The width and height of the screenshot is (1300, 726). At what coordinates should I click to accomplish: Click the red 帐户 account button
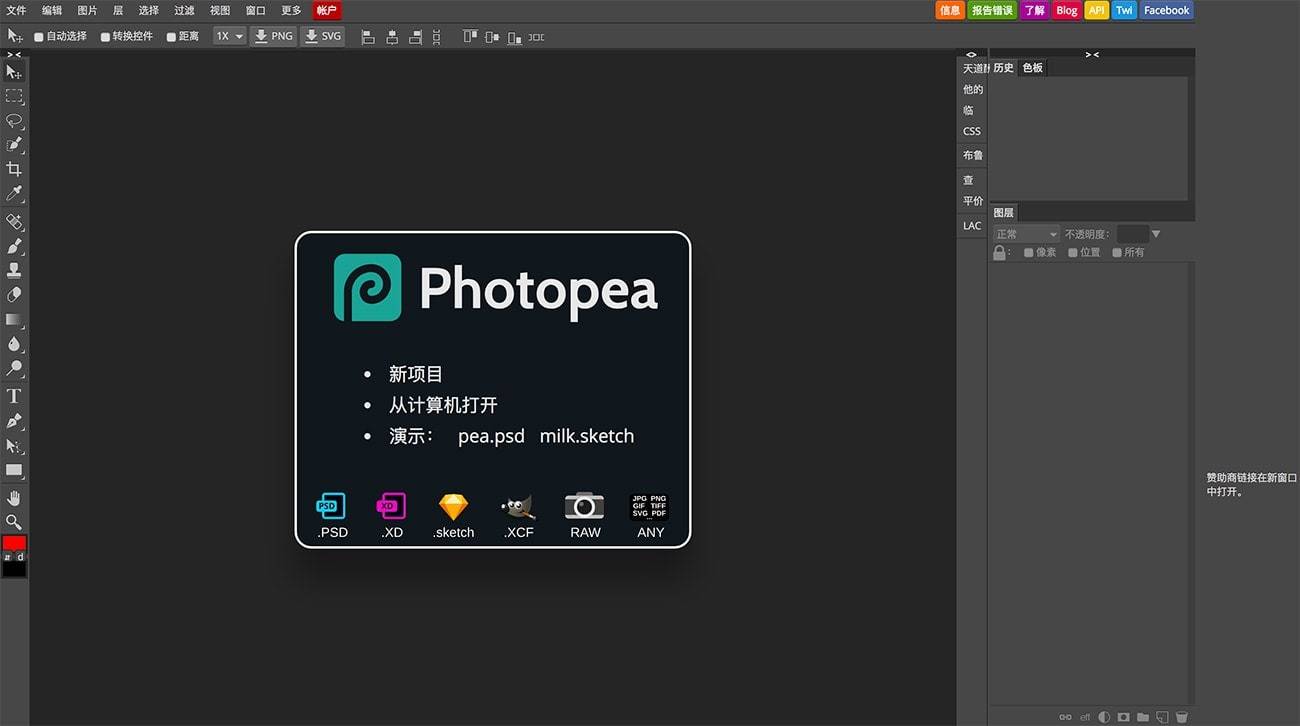click(x=327, y=11)
